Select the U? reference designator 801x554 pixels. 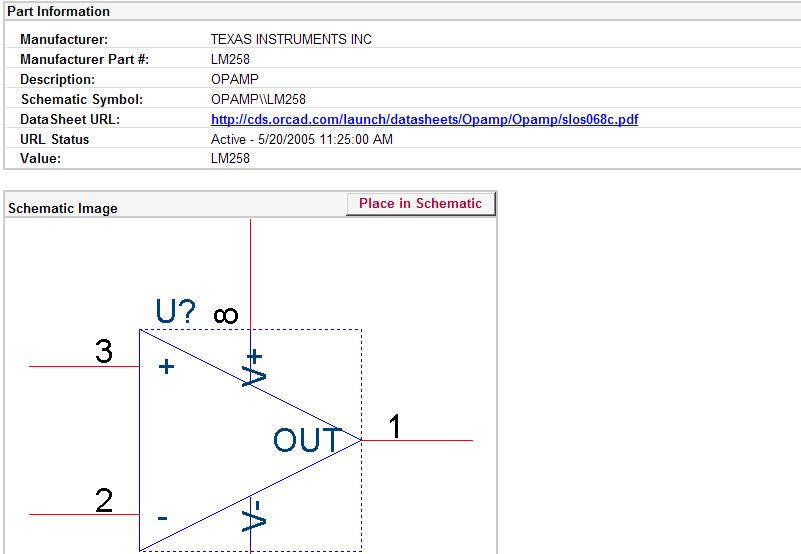pos(175,312)
